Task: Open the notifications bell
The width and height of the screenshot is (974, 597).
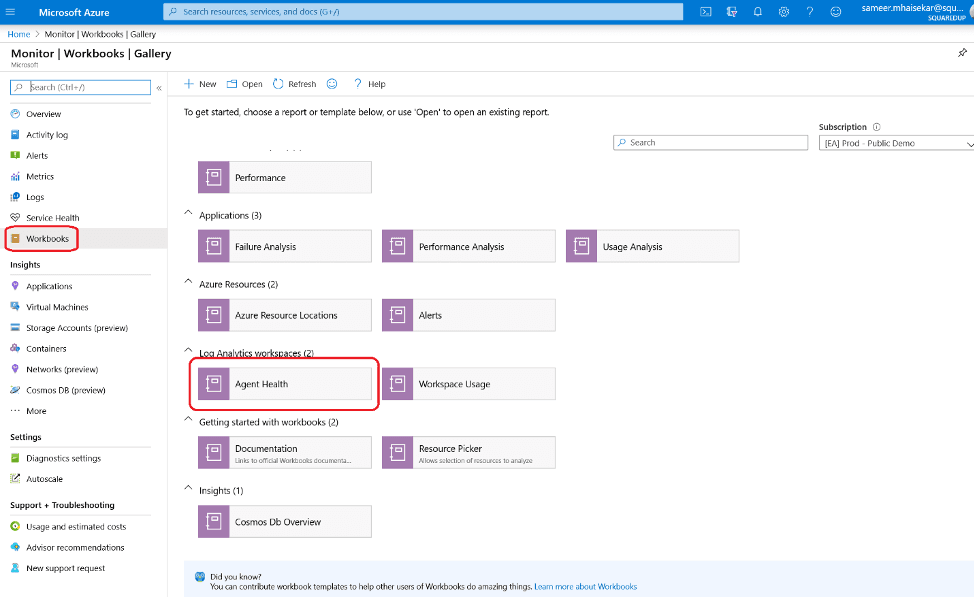Action: pyautogui.click(x=758, y=12)
